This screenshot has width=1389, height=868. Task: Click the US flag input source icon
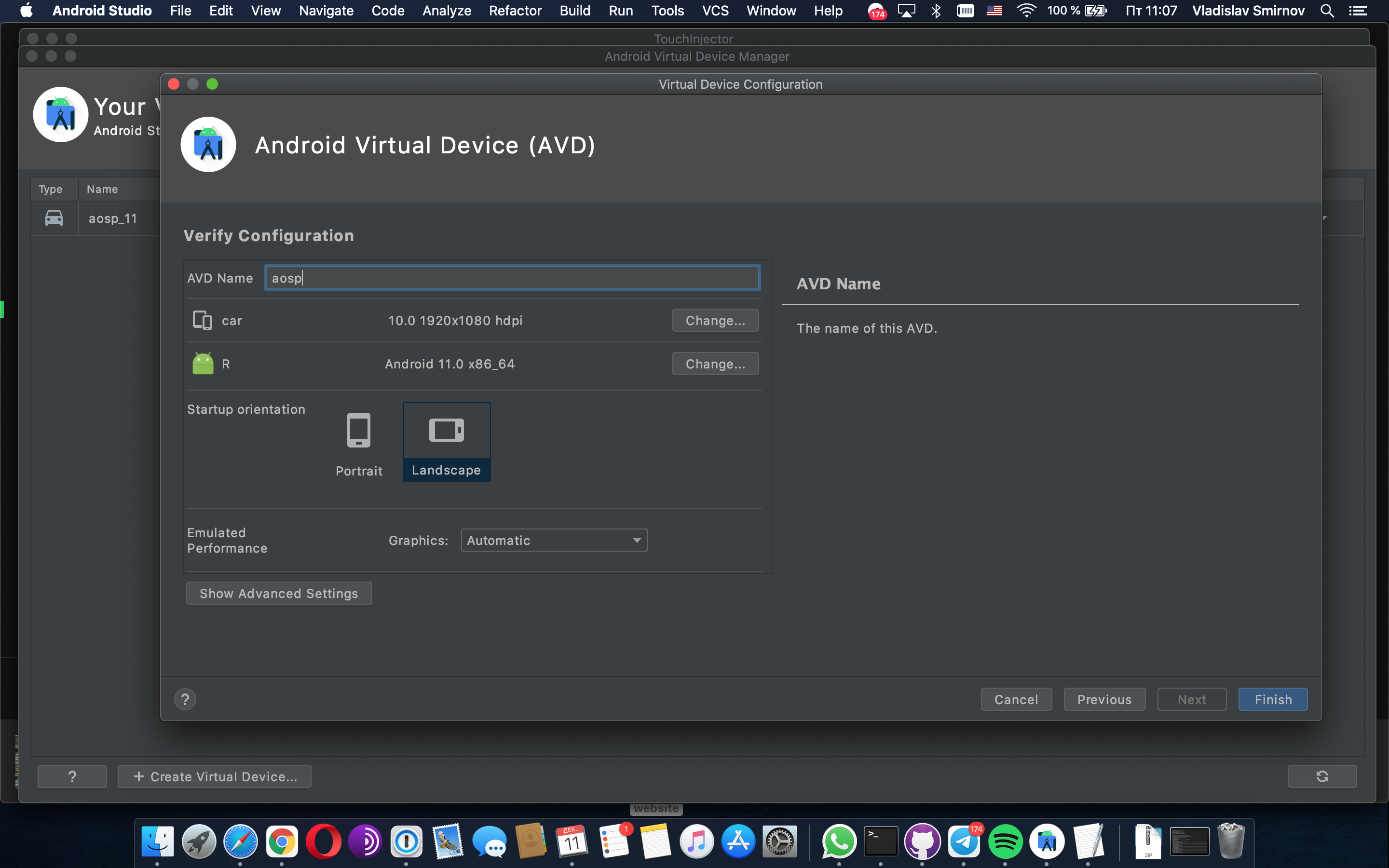[994, 10]
